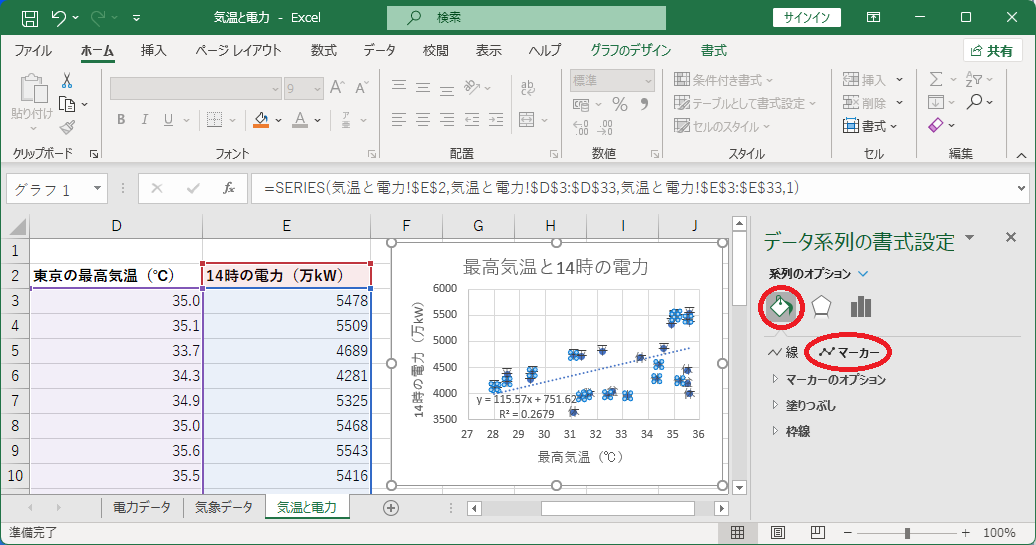Click the Wrap Text icon
The image size is (1036, 545).
pos(528,87)
